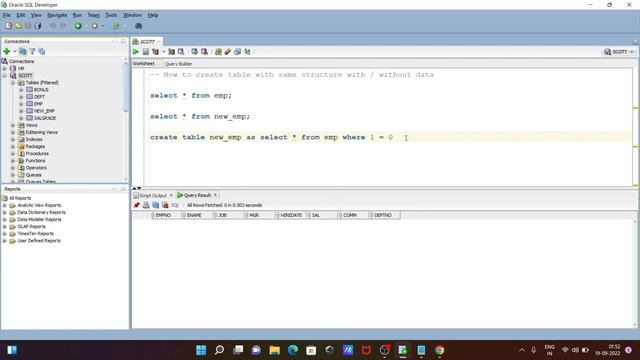Click the print icon in Query Result toolbar
Viewport: 640px width, 360px height.
pyautogui.click(x=146, y=205)
